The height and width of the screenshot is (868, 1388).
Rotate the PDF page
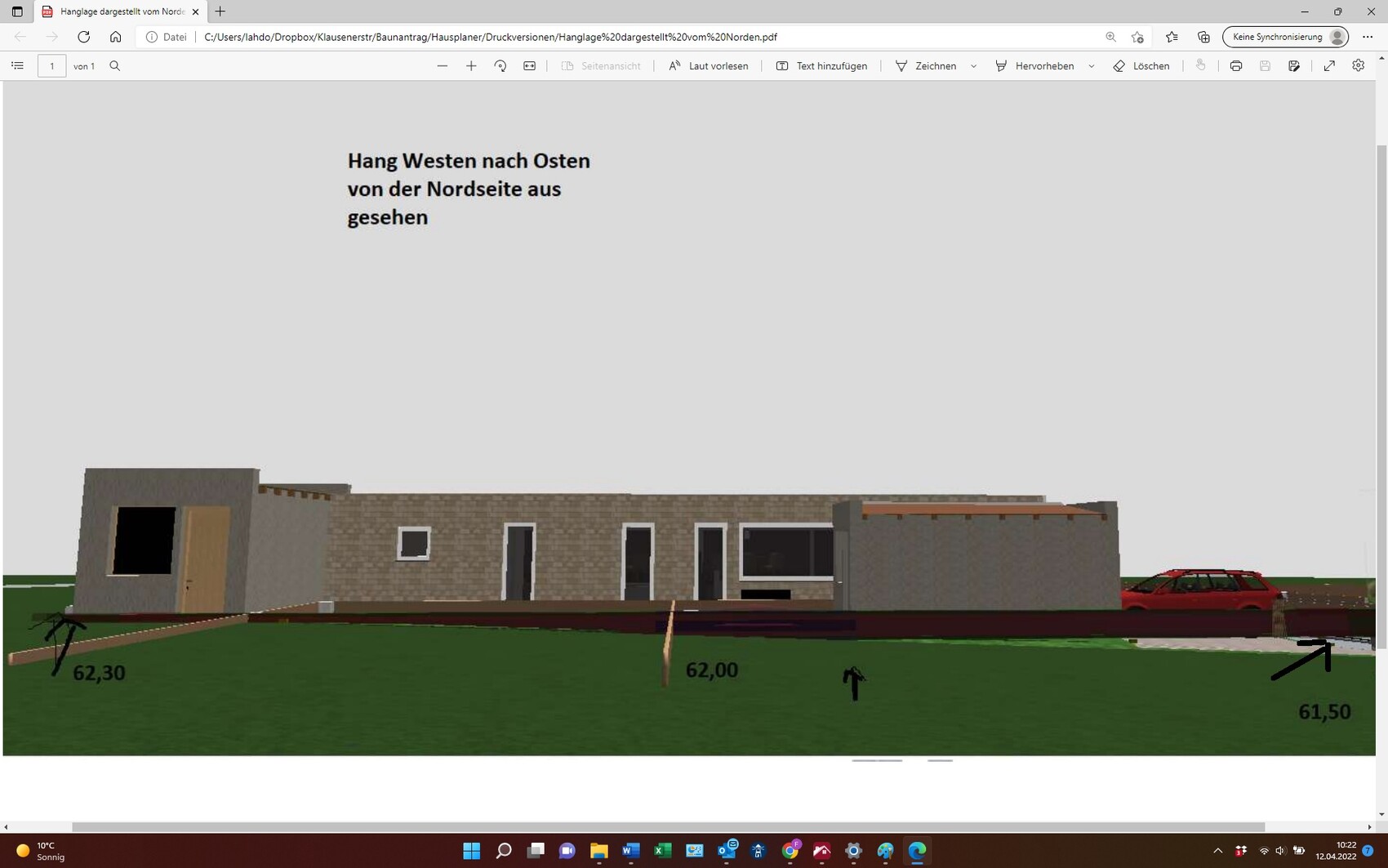coord(500,66)
